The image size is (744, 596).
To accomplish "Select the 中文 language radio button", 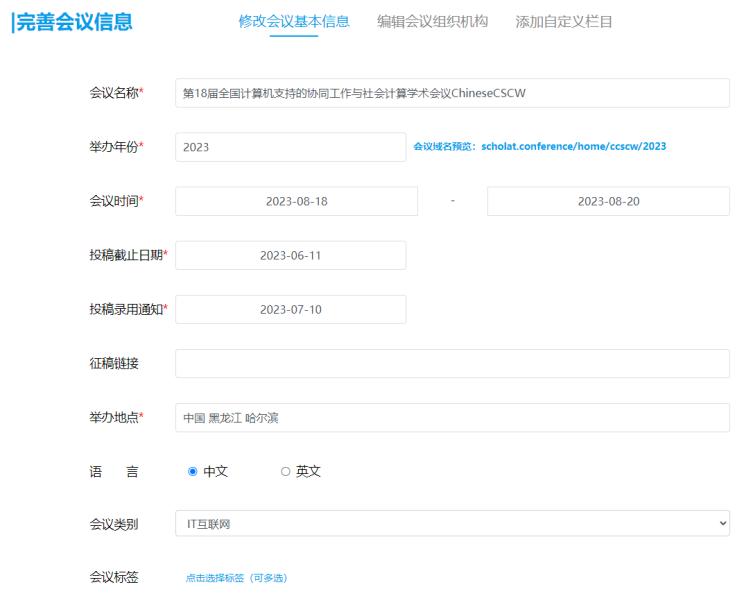I will point(193,471).
